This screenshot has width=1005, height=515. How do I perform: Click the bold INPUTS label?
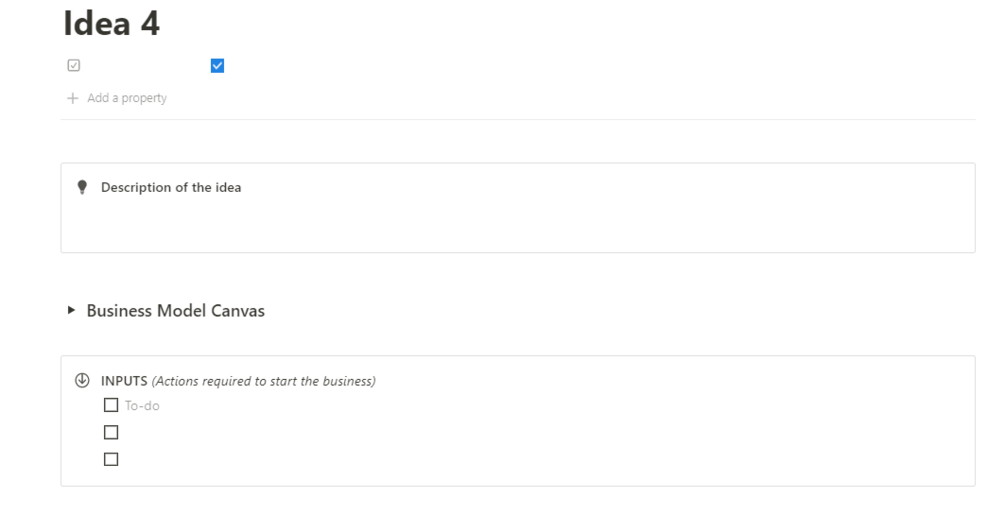[124, 381]
